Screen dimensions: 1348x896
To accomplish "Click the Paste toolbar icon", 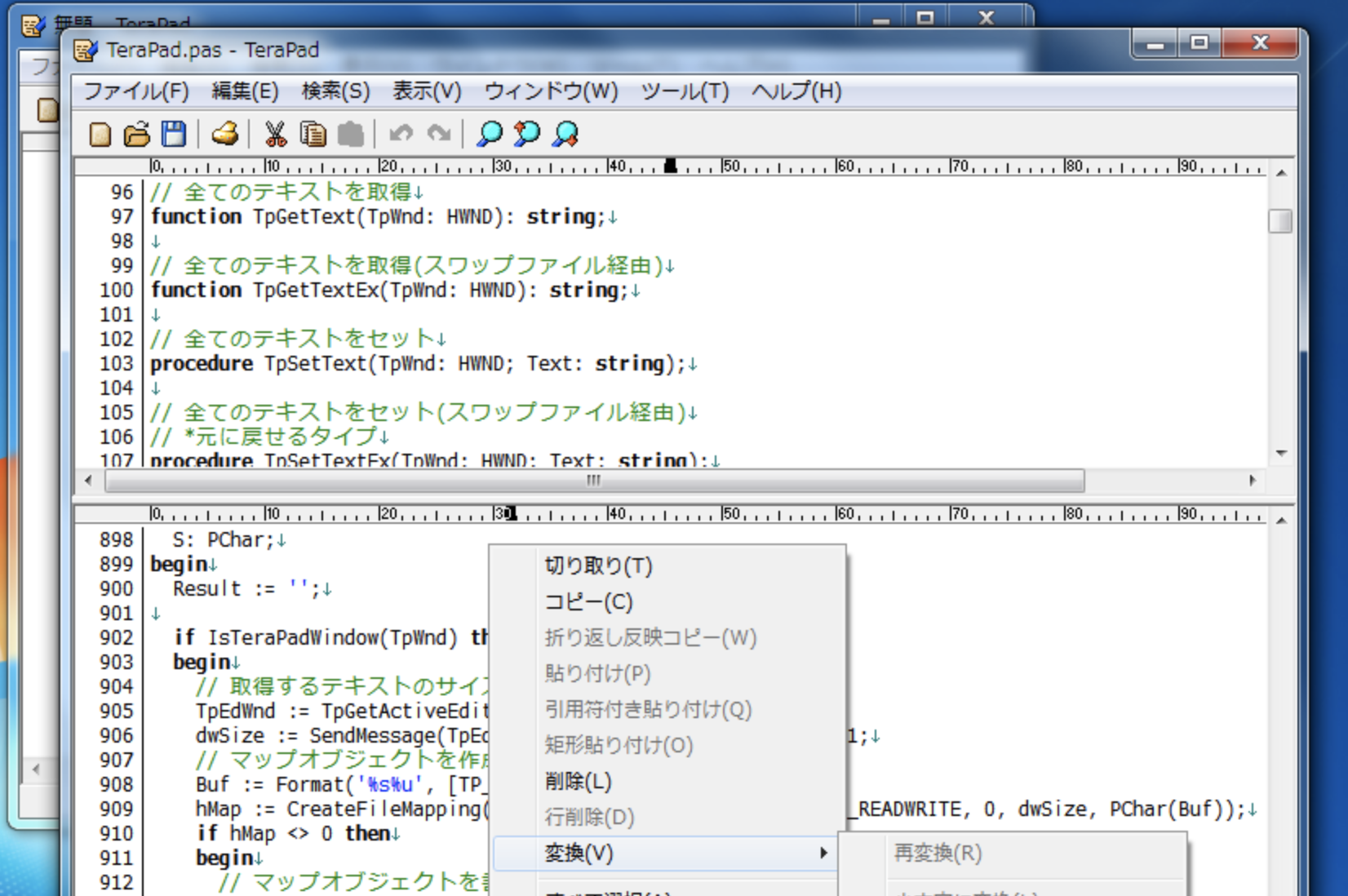I will point(350,134).
